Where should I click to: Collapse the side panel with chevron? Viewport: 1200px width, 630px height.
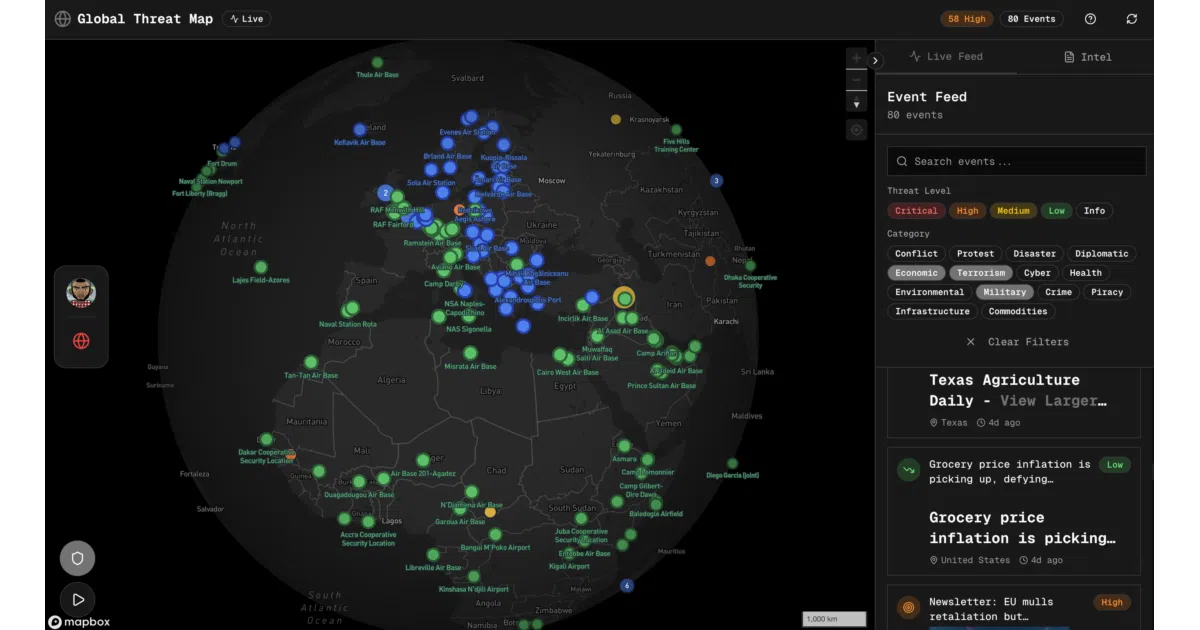[876, 61]
